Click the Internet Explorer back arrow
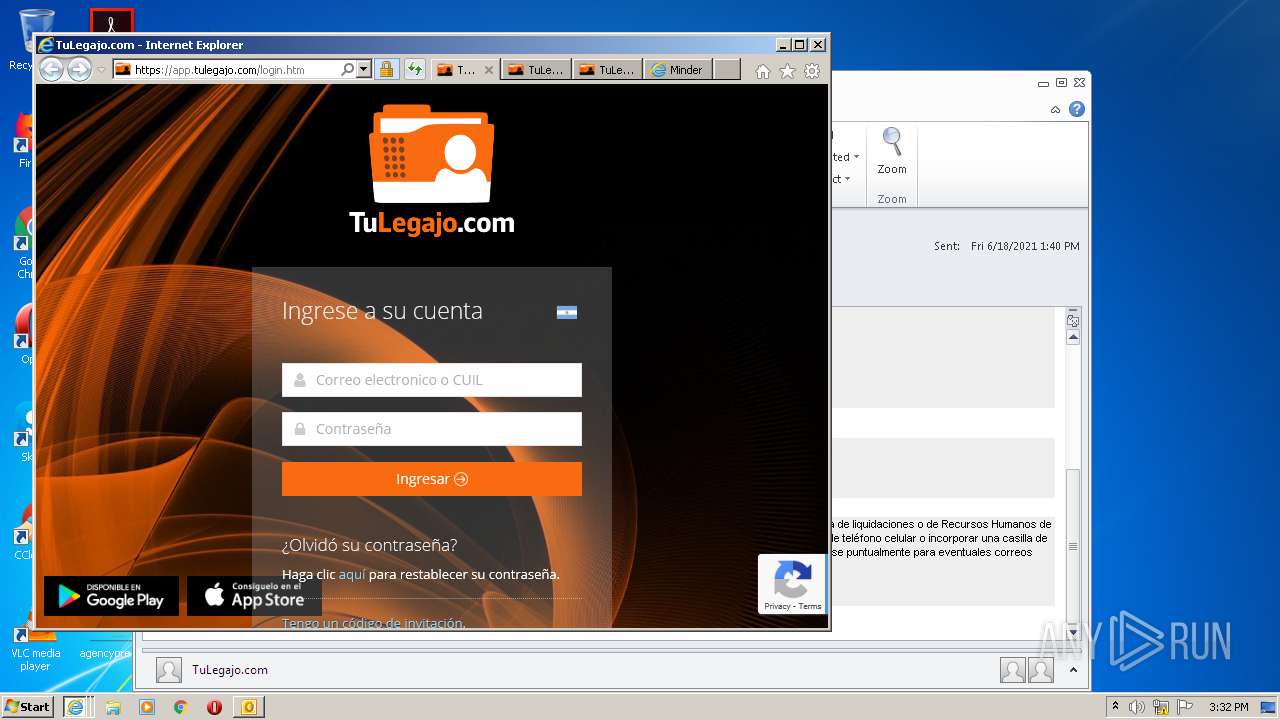This screenshot has height=720, width=1280. [x=51, y=70]
